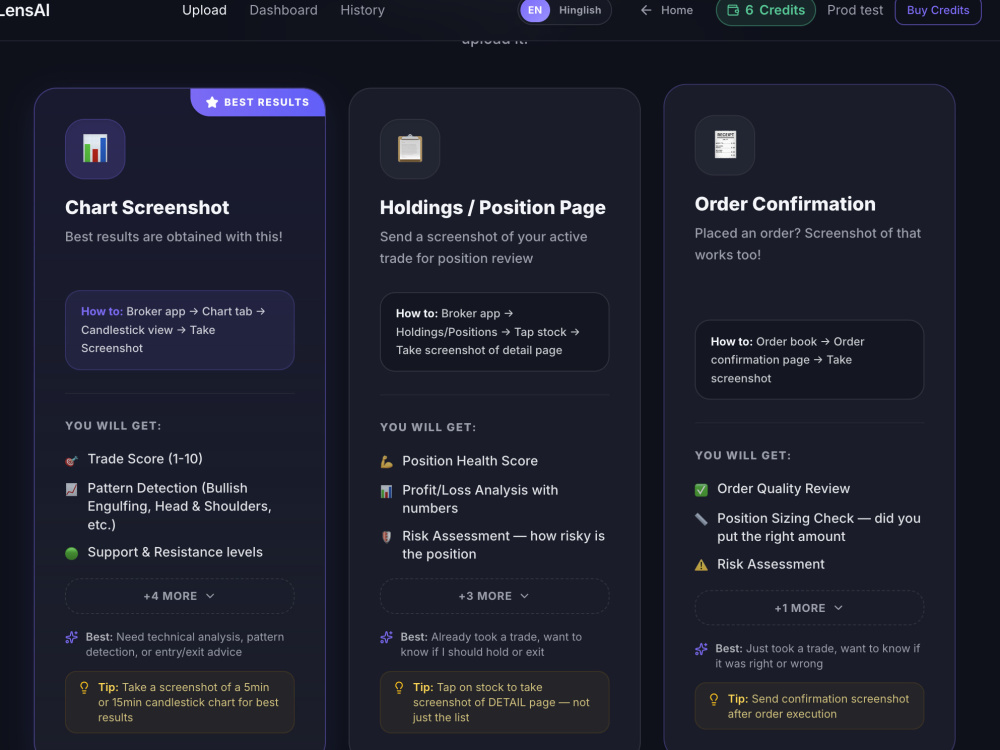Click the muscle icon beside Position Health Score

[x=386, y=462]
